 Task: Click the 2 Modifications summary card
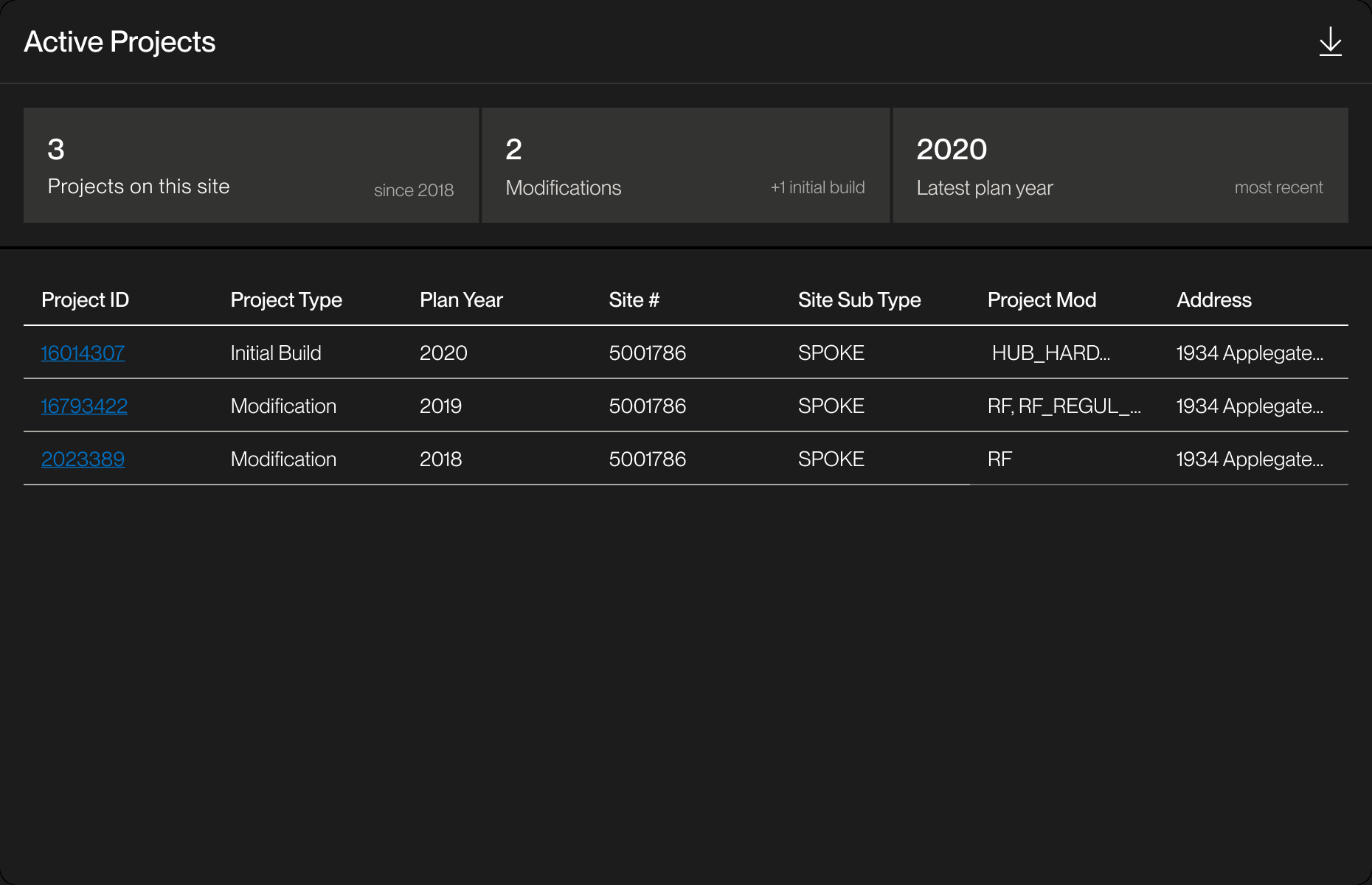click(x=685, y=165)
